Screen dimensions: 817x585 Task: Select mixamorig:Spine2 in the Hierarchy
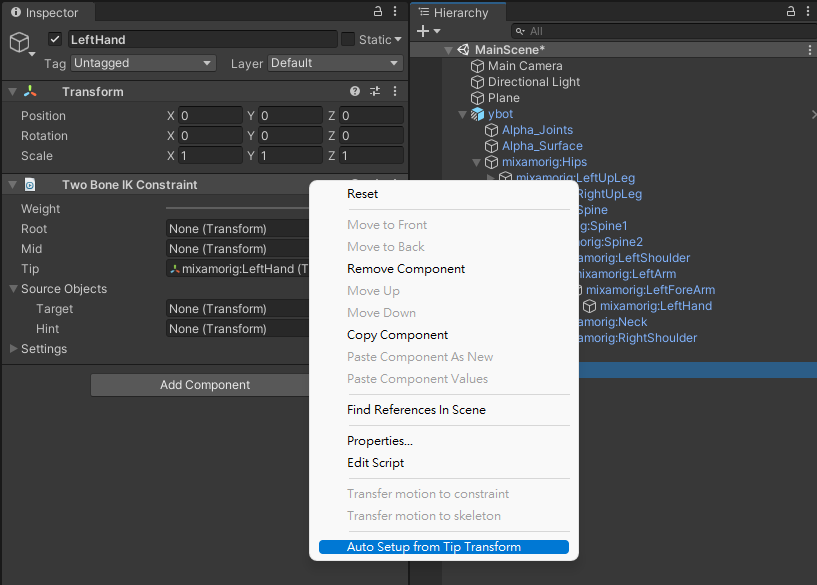coord(611,242)
